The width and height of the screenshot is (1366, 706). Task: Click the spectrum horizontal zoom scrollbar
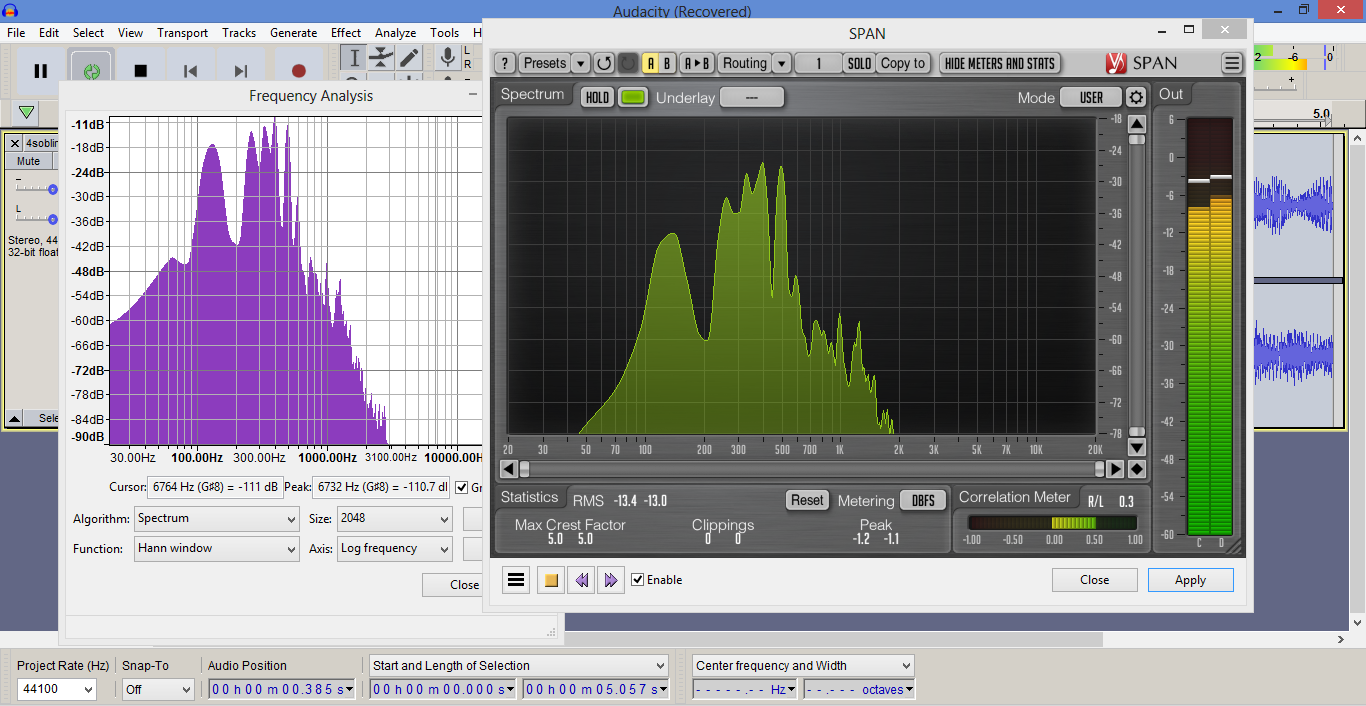pos(810,469)
